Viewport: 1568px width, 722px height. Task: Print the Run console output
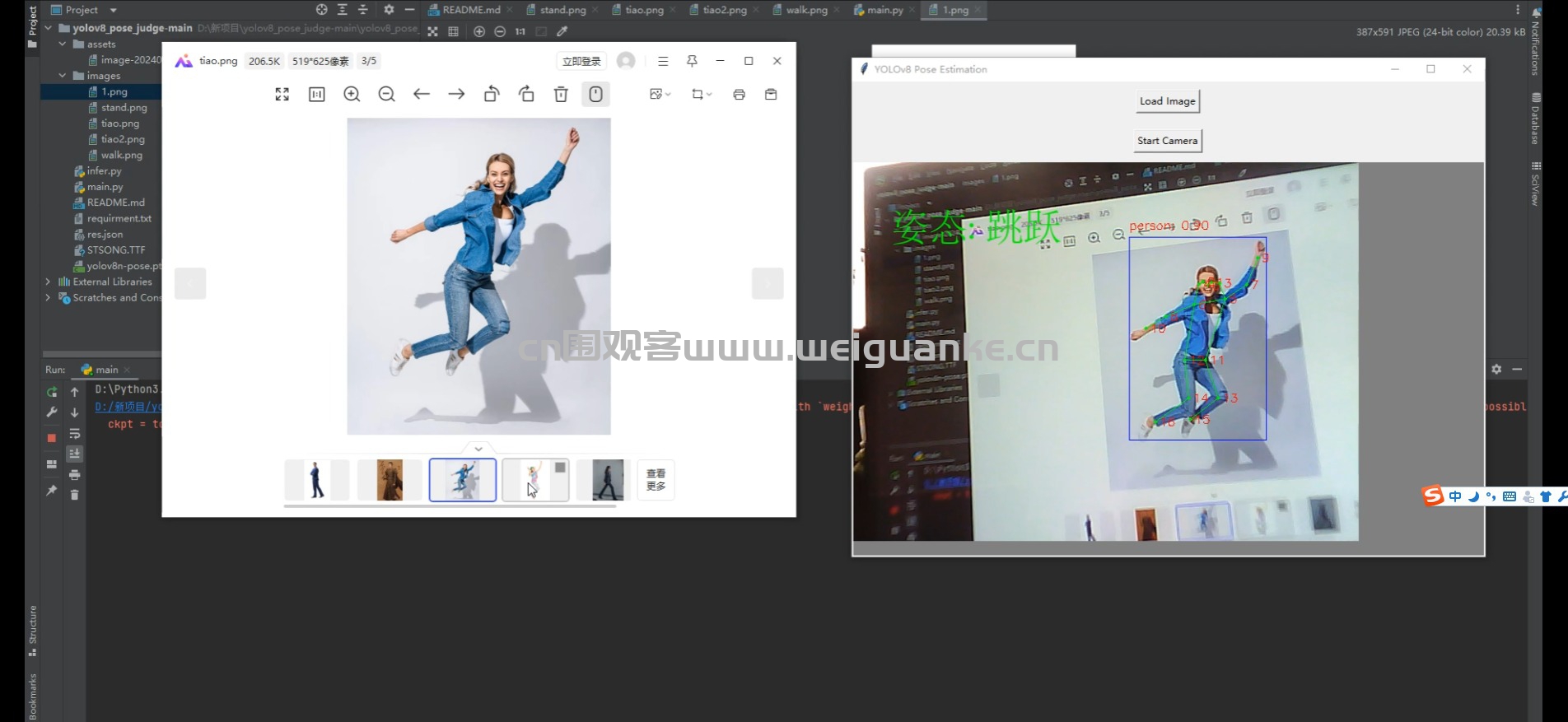click(x=74, y=474)
